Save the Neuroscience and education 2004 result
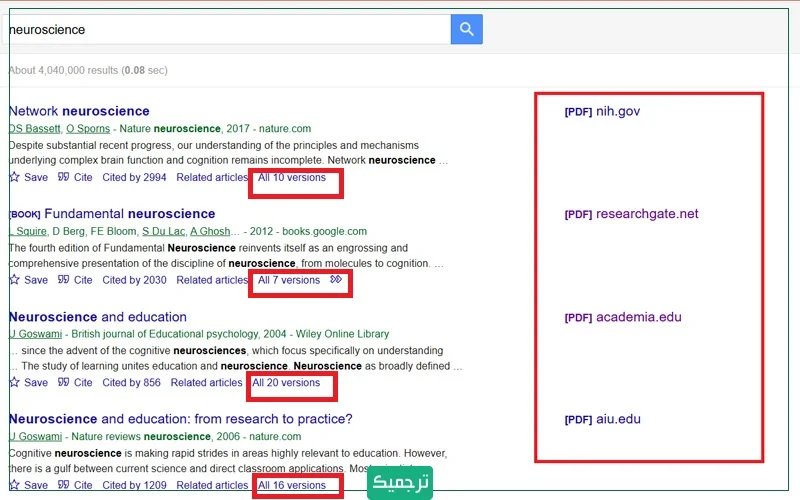Screen dimensions: 800x500 [28, 383]
